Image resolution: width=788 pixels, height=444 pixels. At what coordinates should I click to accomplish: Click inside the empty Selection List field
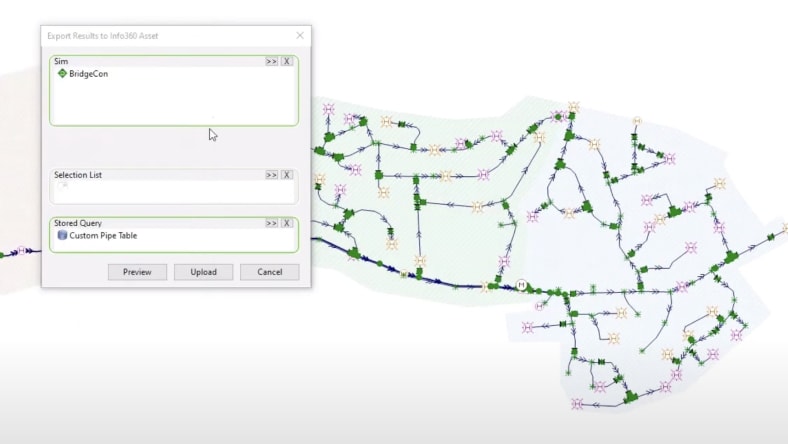click(x=170, y=192)
